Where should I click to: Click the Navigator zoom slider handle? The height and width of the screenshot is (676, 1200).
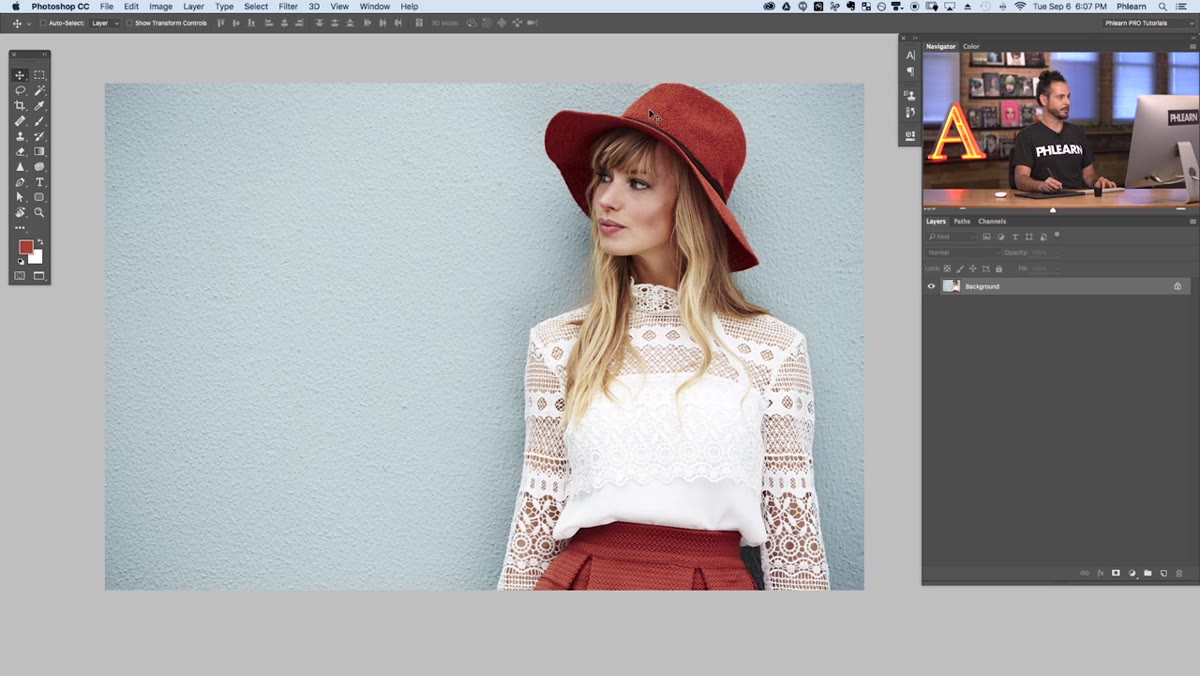tap(1053, 209)
